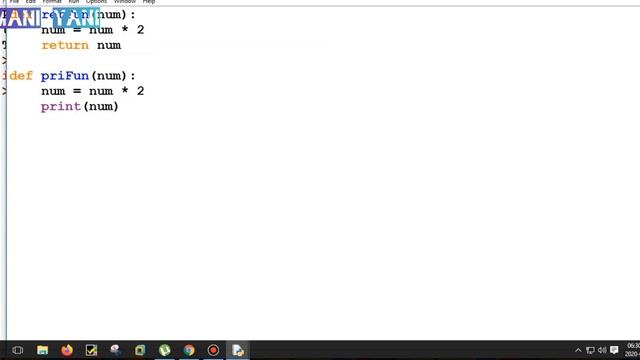Open the Format menu
This screenshot has height=360, width=640.
(52, 2)
